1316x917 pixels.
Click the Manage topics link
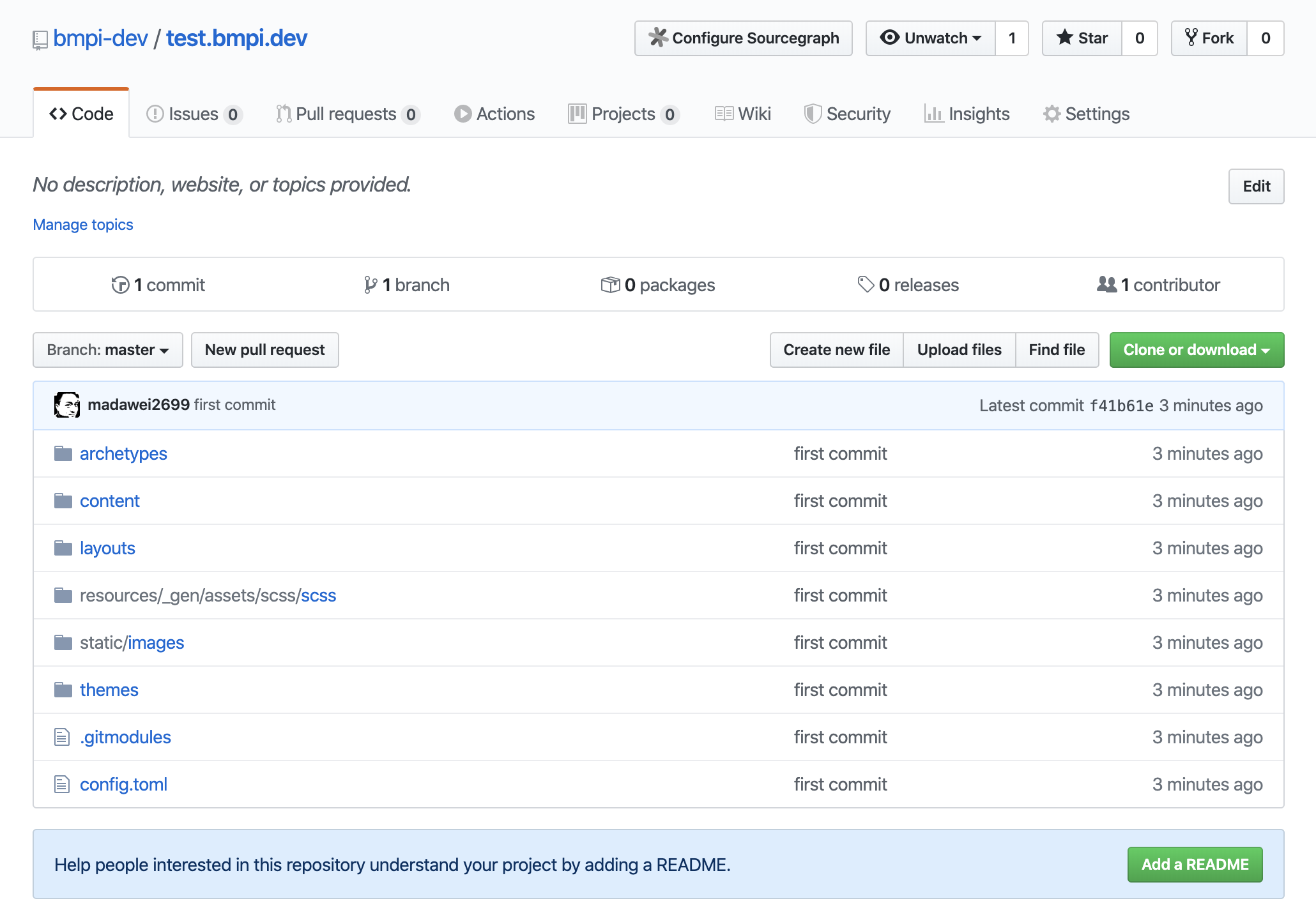pyautogui.click(x=83, y=225)
